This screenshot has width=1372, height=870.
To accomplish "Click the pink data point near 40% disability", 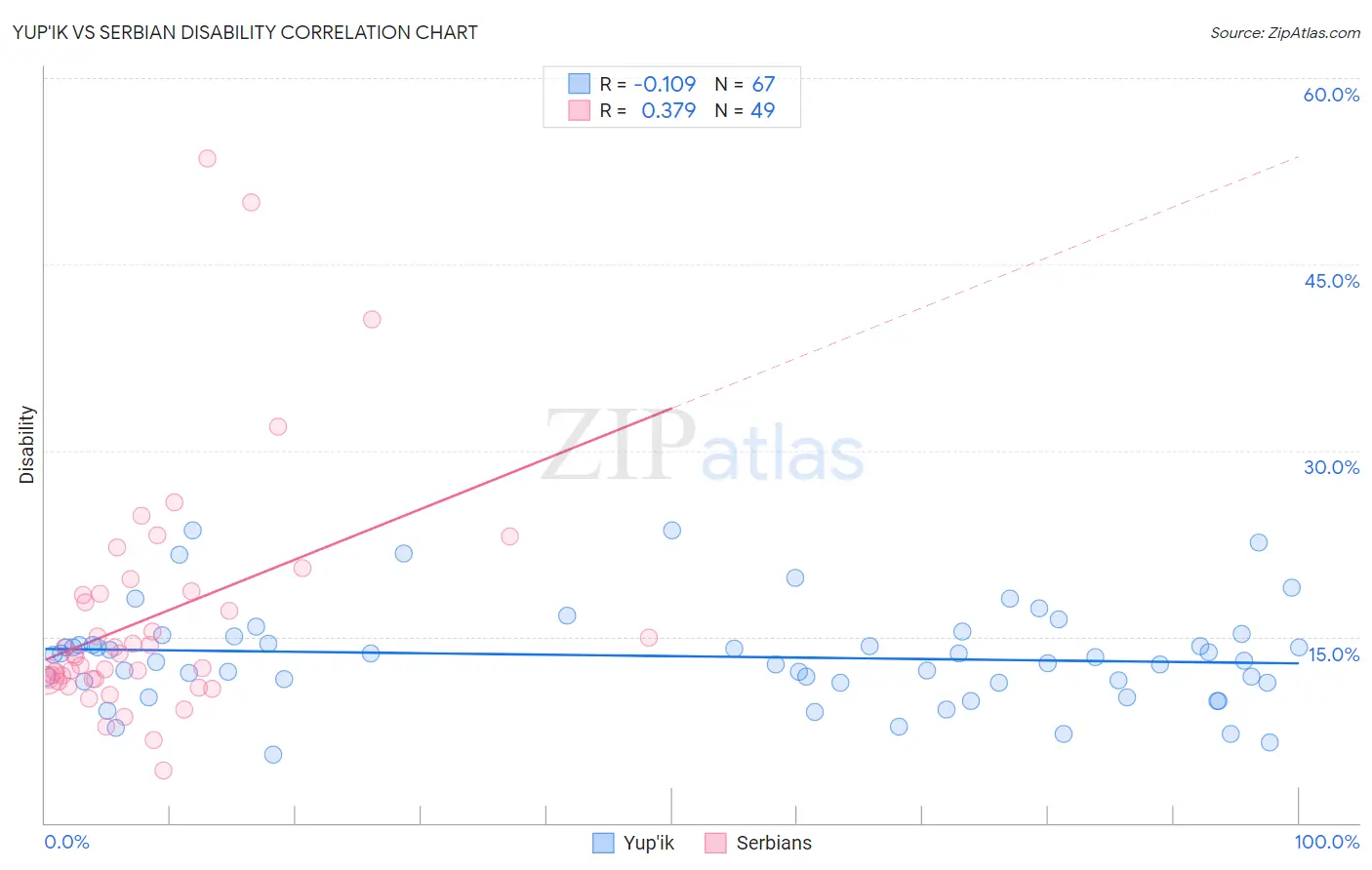I will [x=372, y=319].
